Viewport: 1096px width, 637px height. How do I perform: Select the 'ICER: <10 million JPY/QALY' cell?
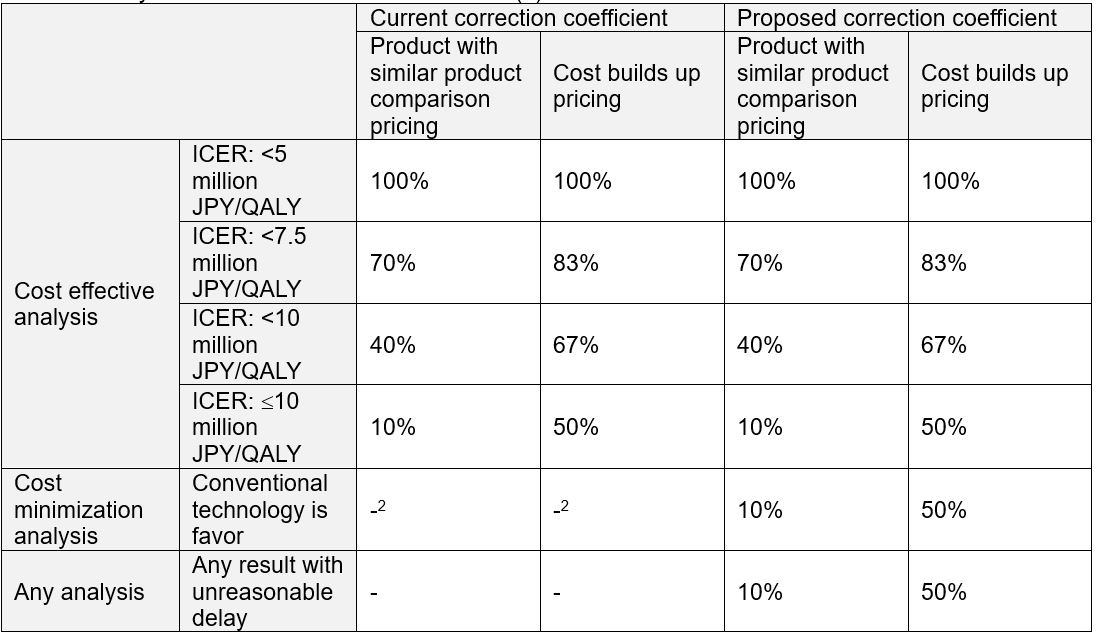tap(245, 345)
